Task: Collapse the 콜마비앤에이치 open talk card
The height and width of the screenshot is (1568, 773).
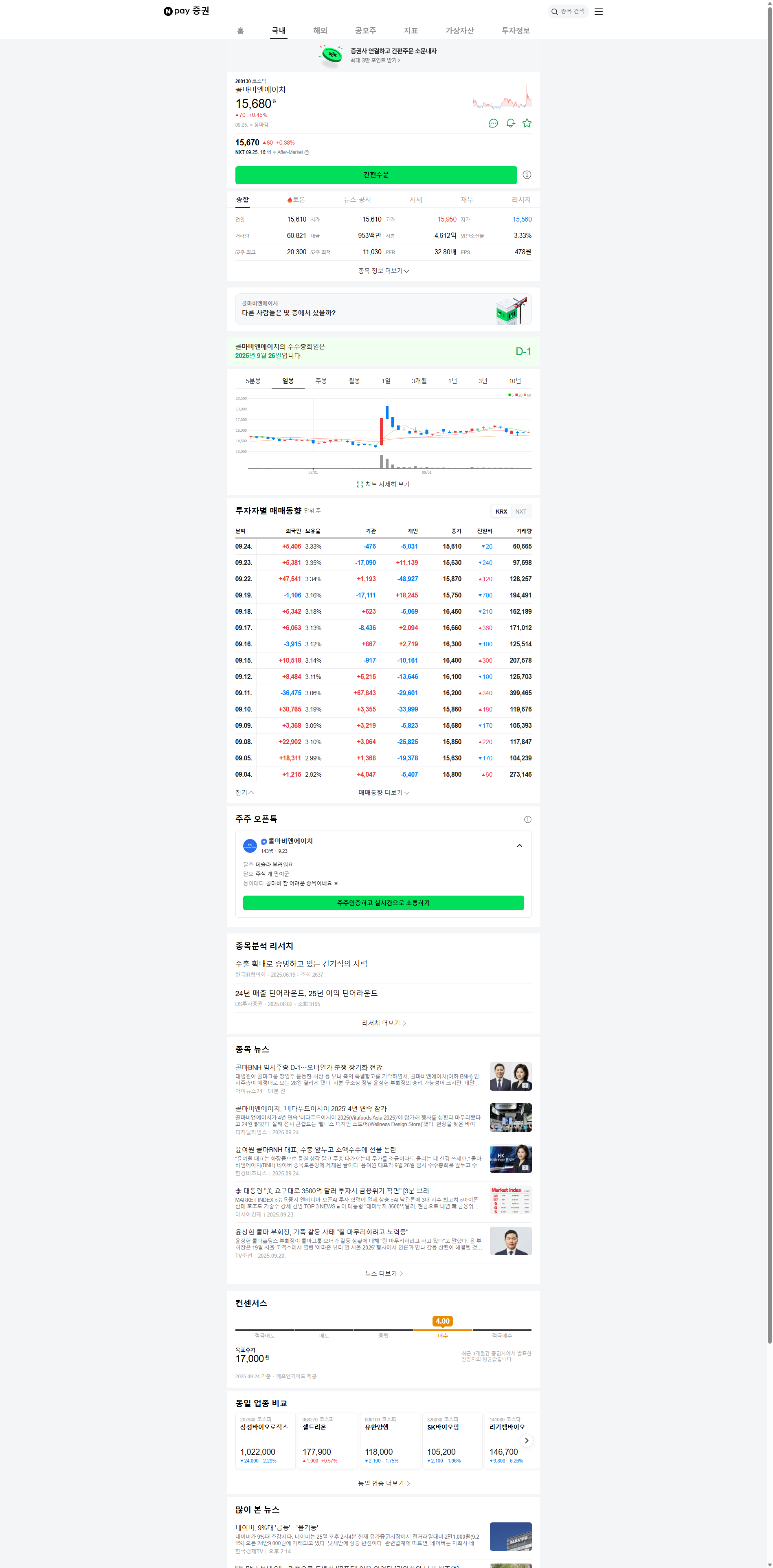Action: (x=519, y=845)
